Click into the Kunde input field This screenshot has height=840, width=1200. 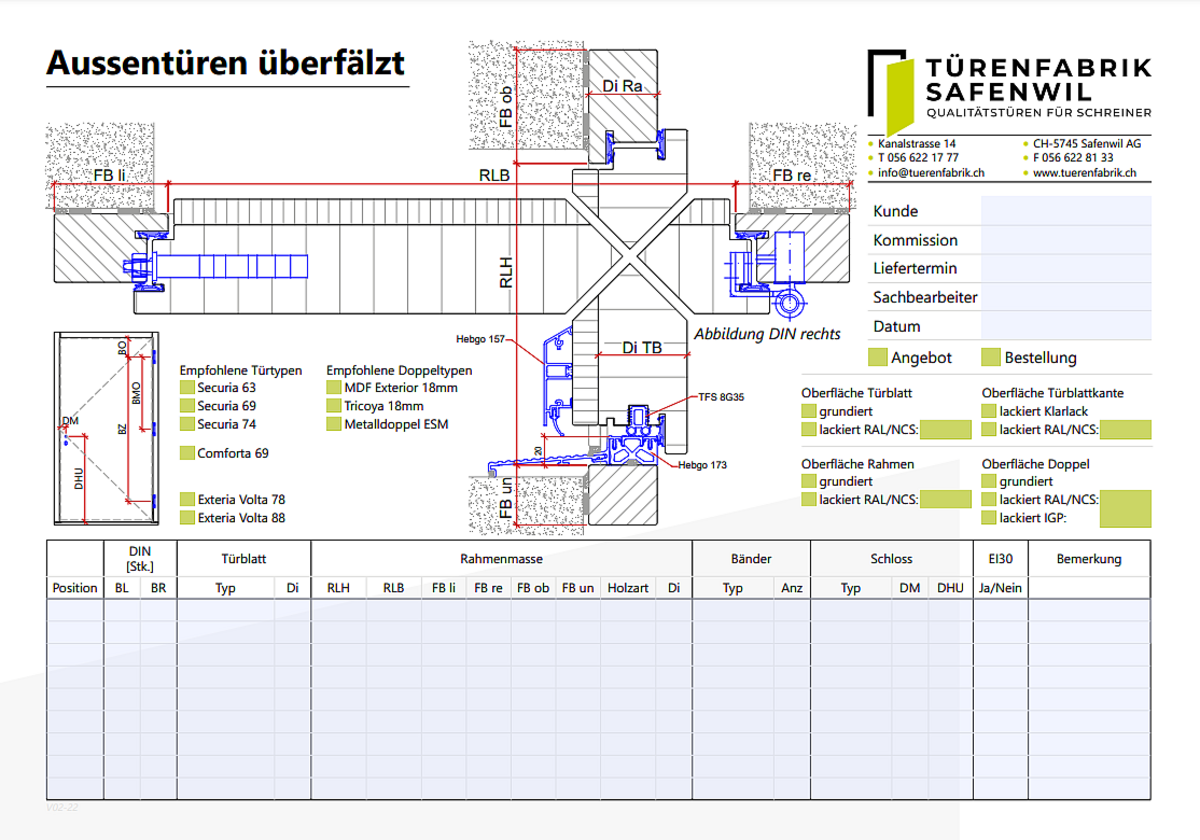[x=1066, y=211]
